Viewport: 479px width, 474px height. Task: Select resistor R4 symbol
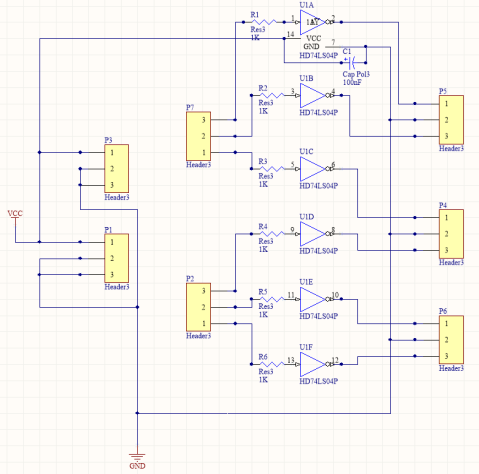[272, 234]
